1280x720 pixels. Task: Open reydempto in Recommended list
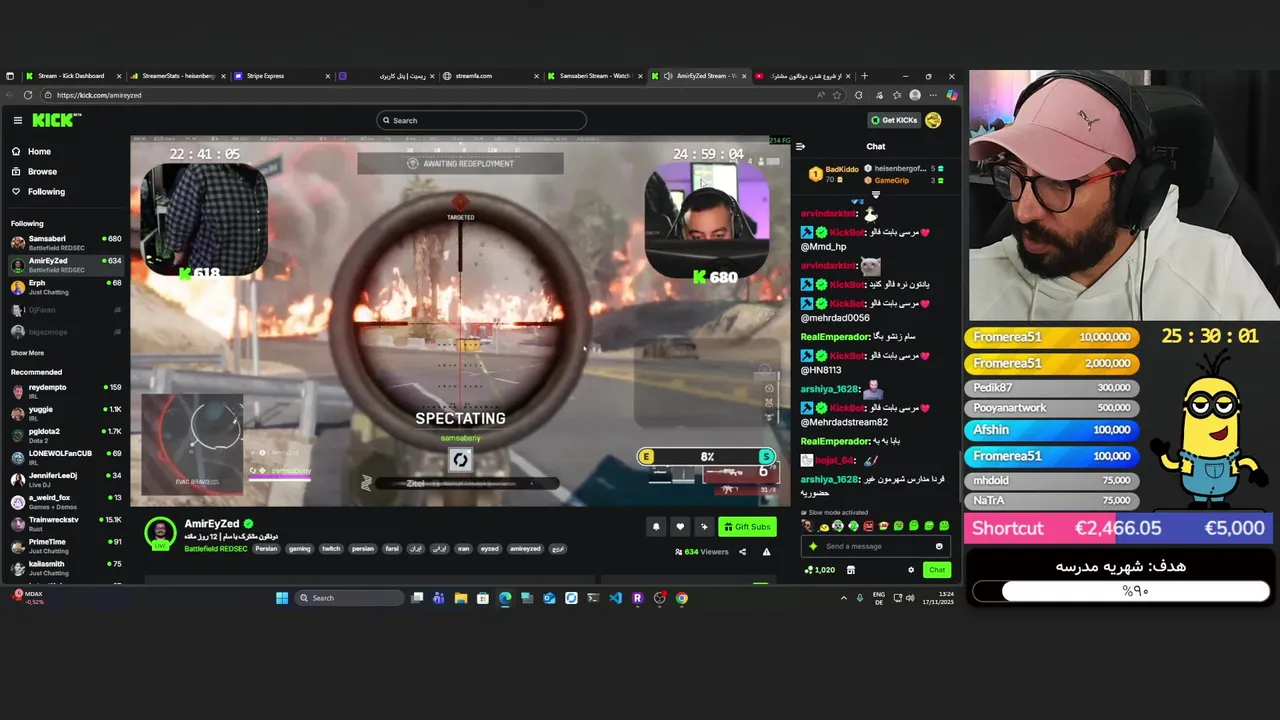[65, 390]
